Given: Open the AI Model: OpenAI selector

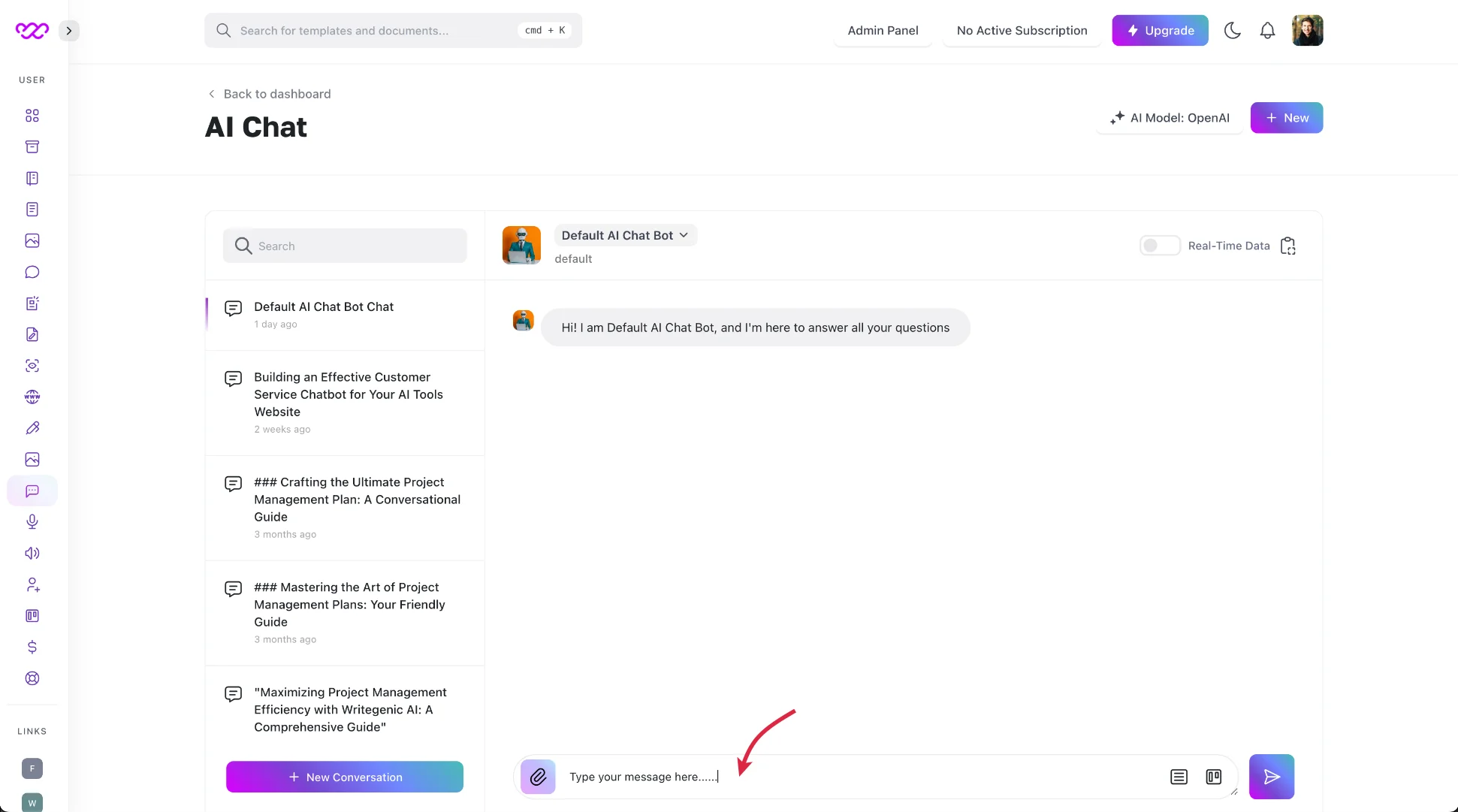Looking at the screenshot, I should (x=1170, y=118).
